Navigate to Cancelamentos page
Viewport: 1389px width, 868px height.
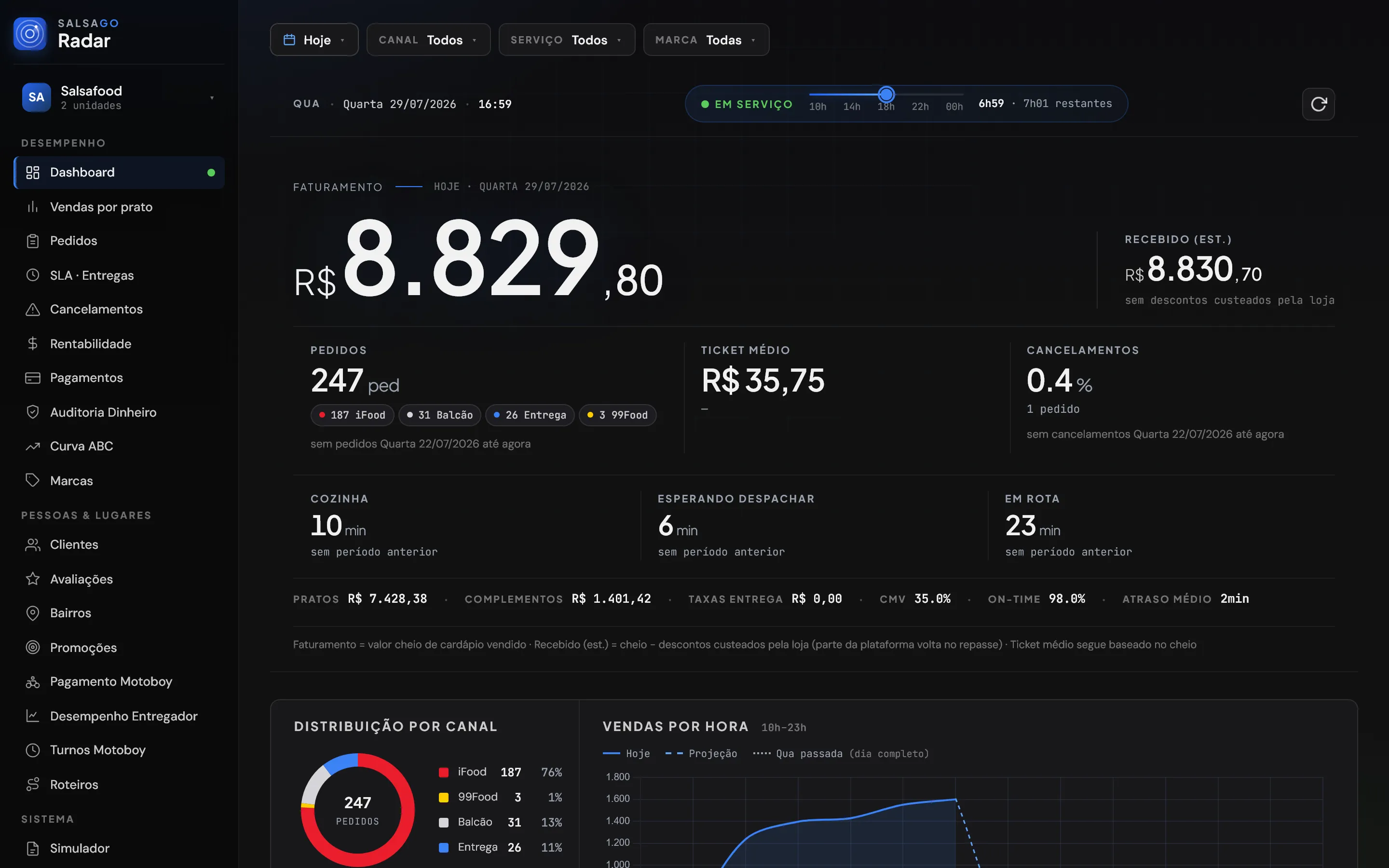pos(120,310)
